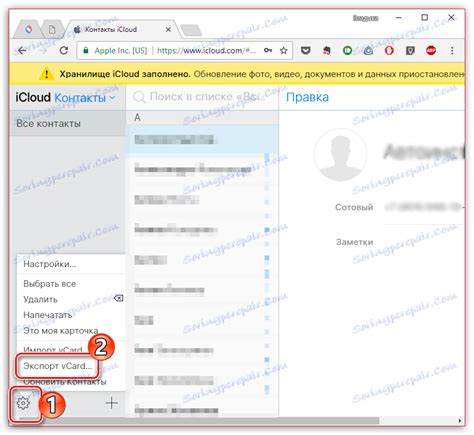The image size is (474, 435).
Task: Click the iCloud storage full warning icon
Action: coord(46,73)
